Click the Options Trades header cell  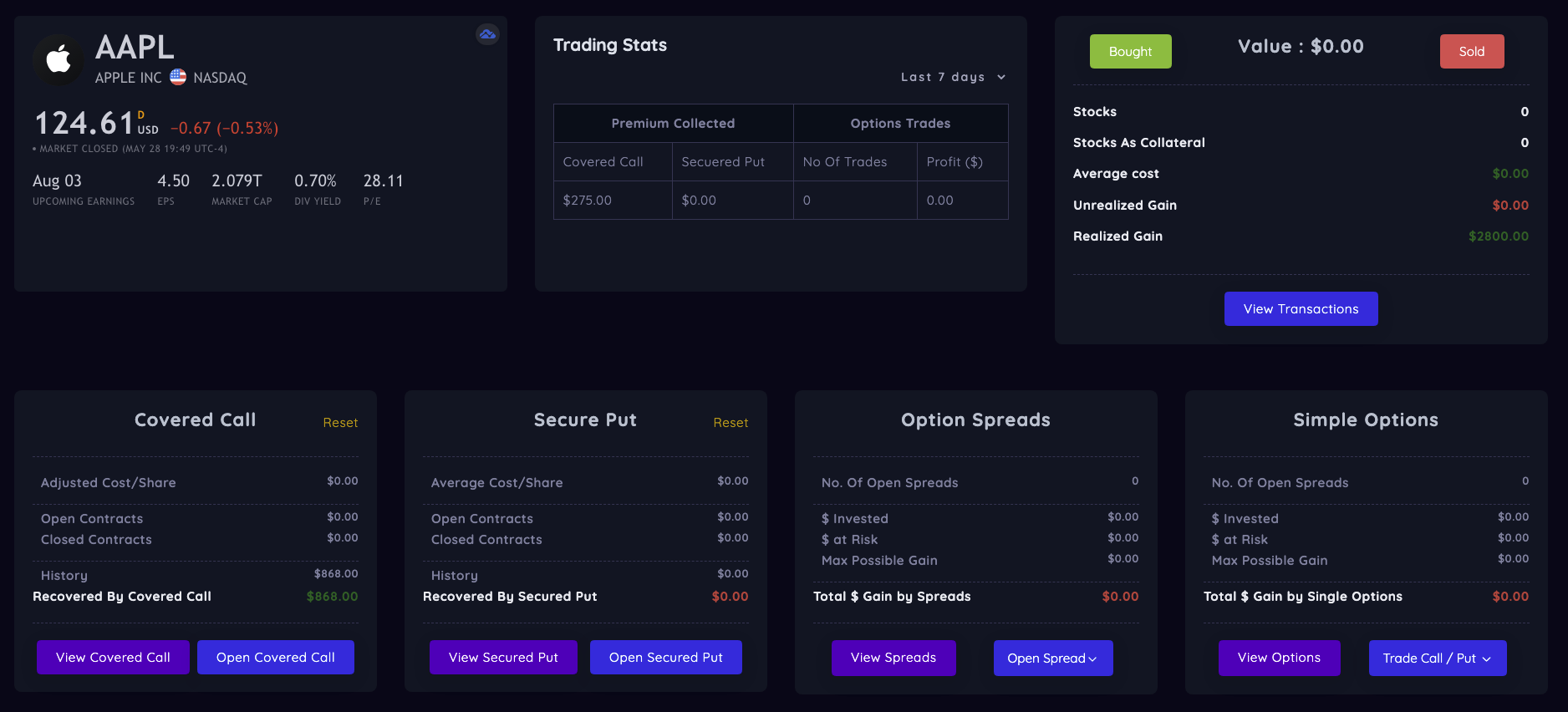click(901, 124)
